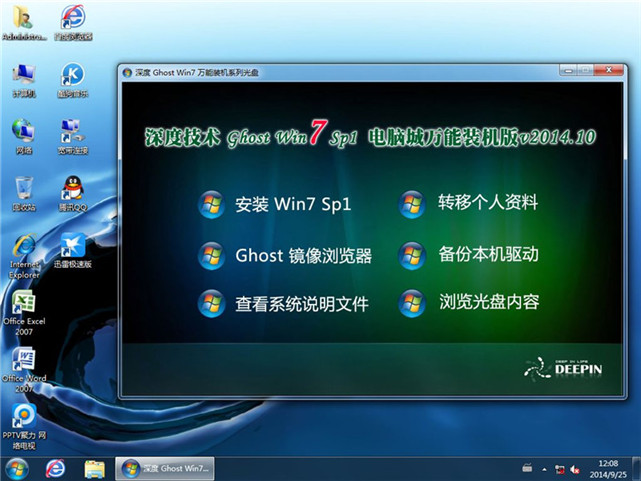Activate the 深度 Ghost Win7 taskbar button
This screenshot has width=641, height=481.
tap(165, 469)
